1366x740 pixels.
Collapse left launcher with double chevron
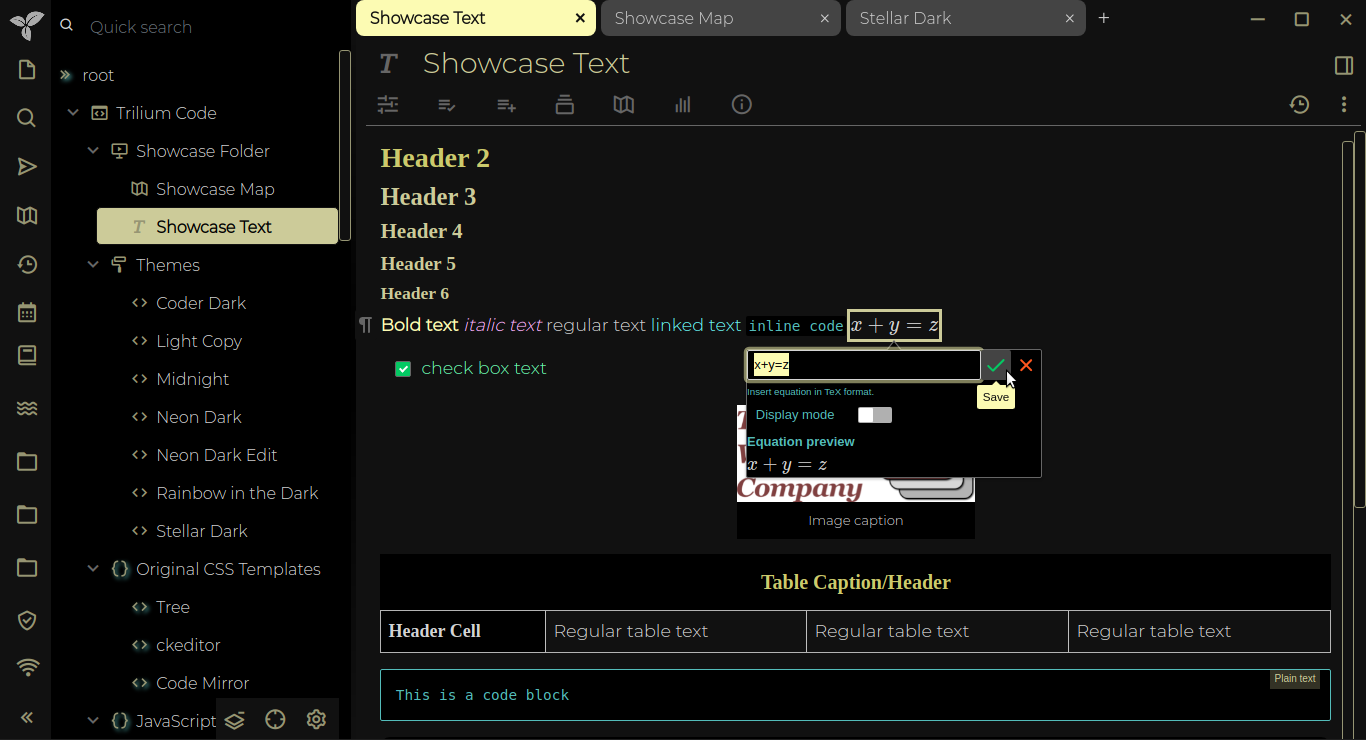coord(27,717)
